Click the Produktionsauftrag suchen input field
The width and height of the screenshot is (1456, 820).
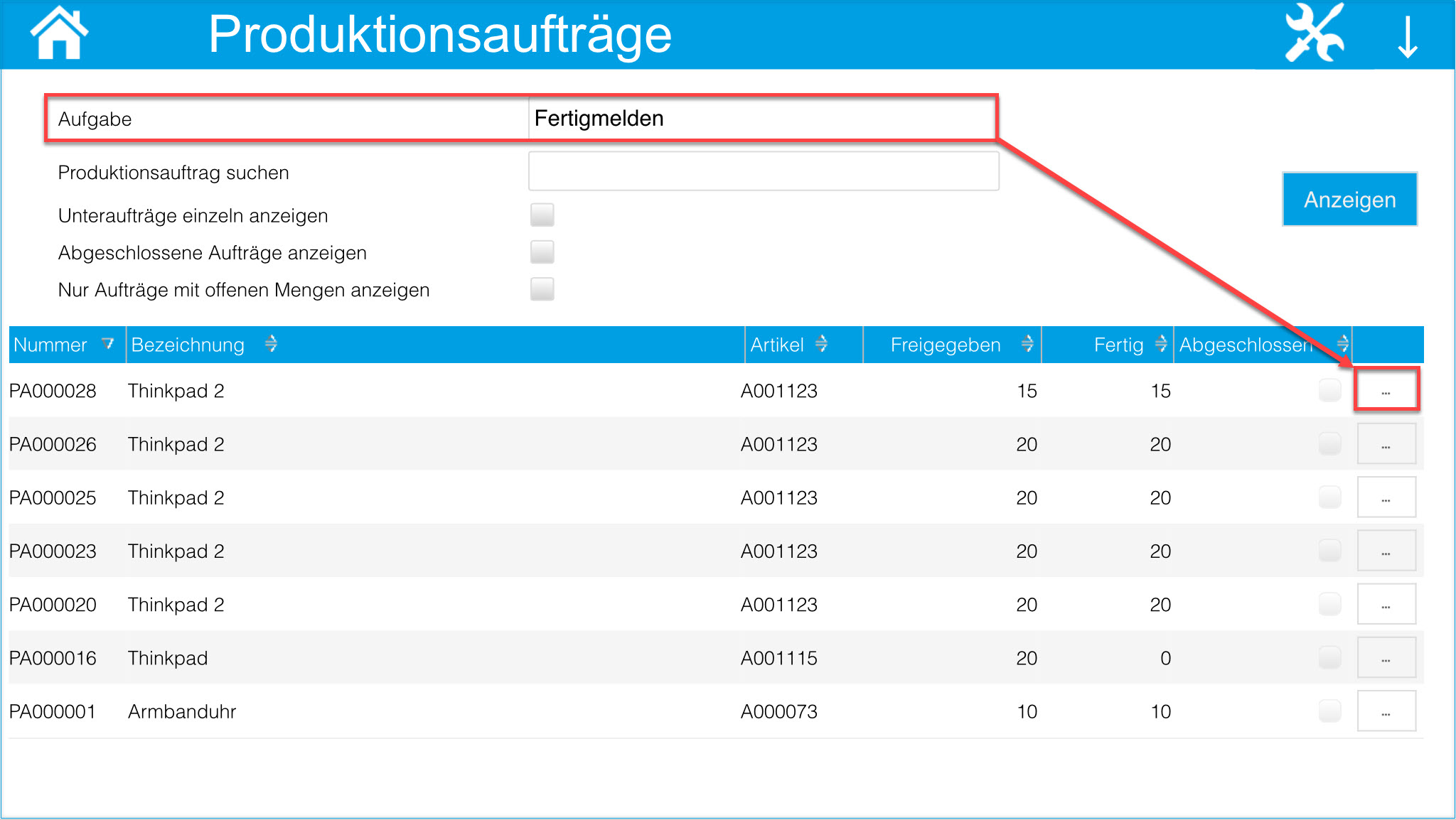tap(763, 171)
